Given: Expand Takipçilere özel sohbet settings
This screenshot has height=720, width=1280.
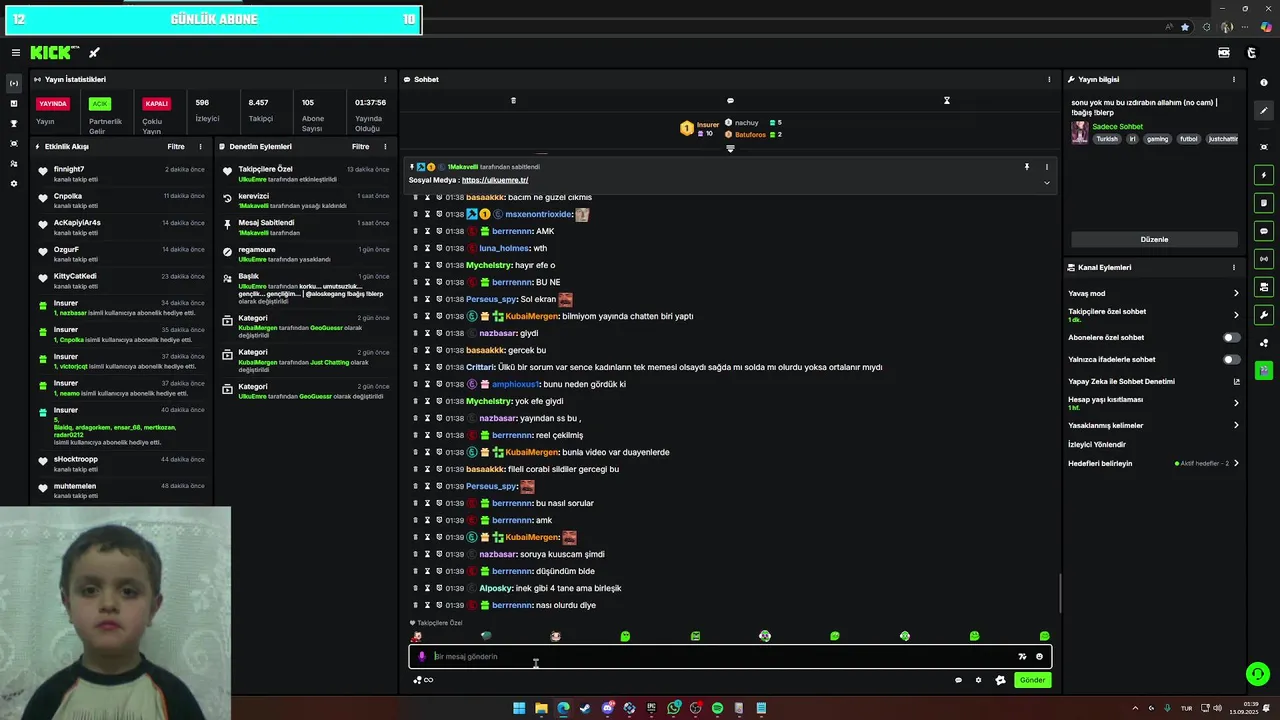Looking at the screenshot, I should coord(1236,315).
